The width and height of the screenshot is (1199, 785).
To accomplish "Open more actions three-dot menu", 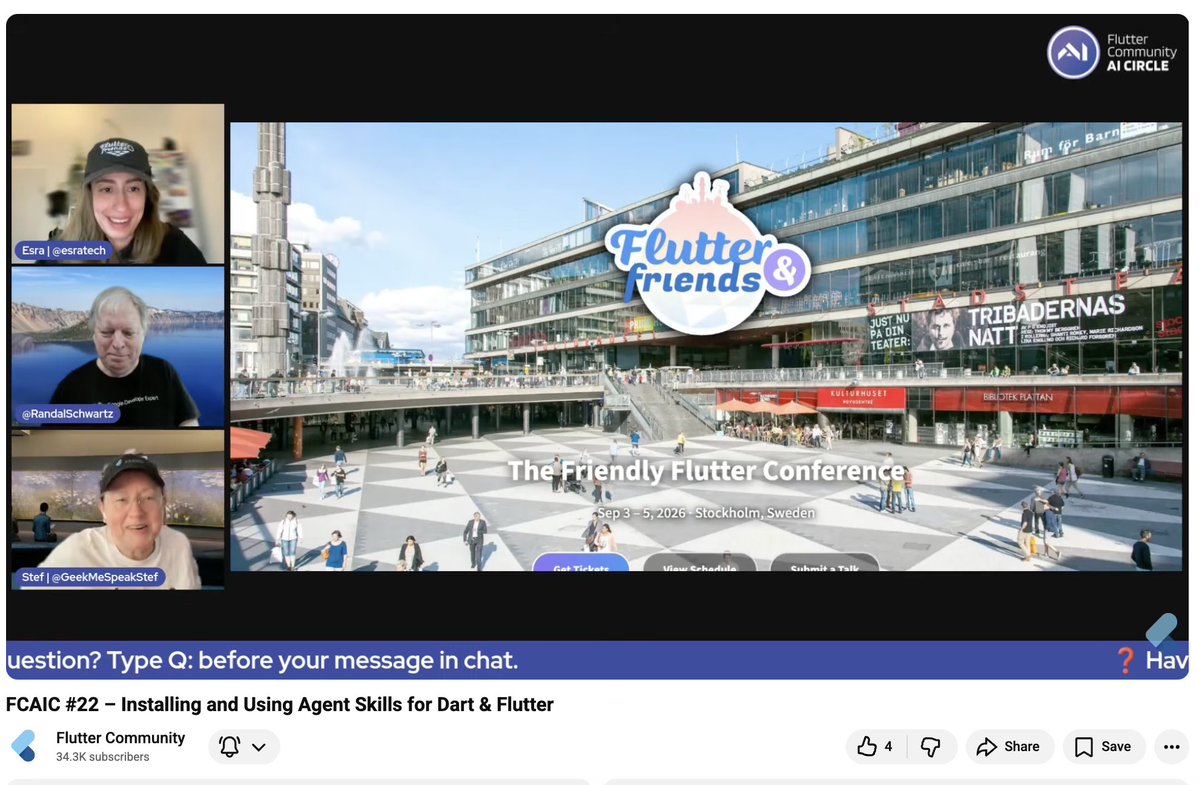I will tap(1171, 747).
